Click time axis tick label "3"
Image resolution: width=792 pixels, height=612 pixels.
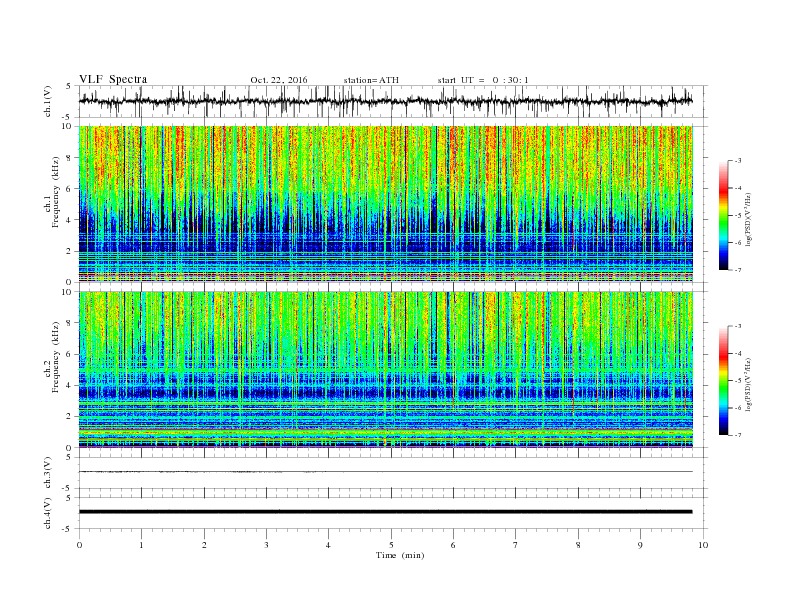[x=266, y=545]
